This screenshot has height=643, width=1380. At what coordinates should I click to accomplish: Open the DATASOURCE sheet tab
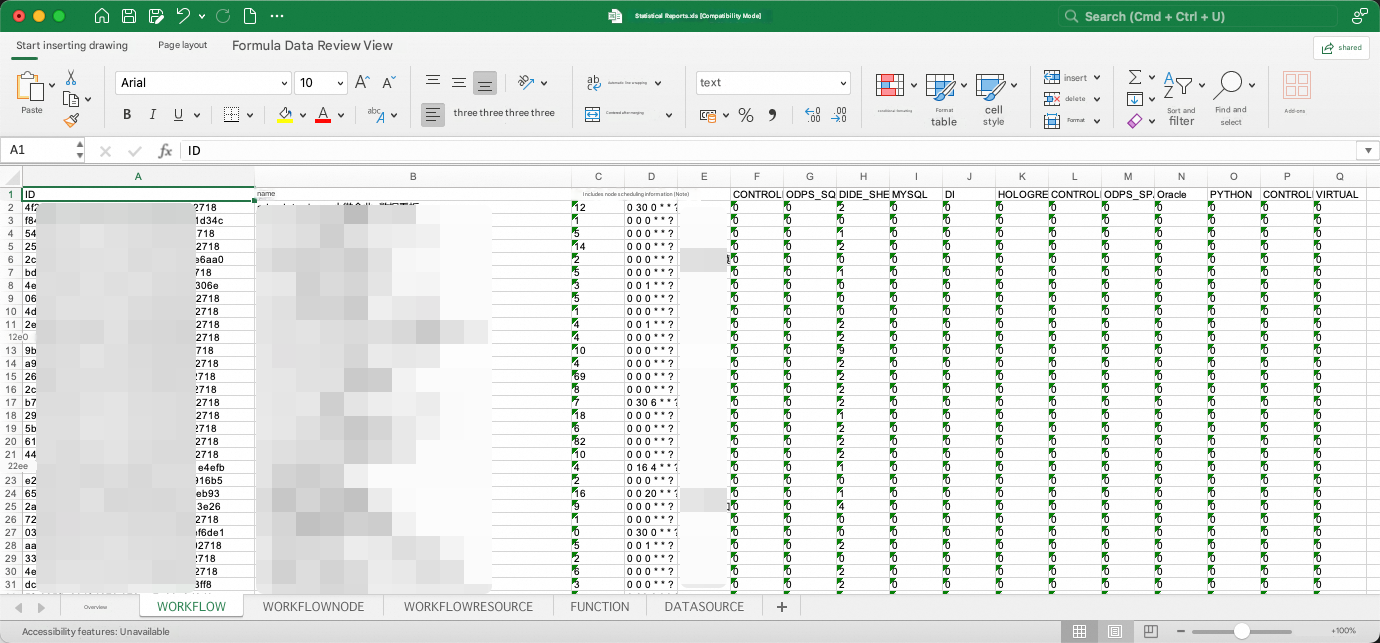pos(704,606)
